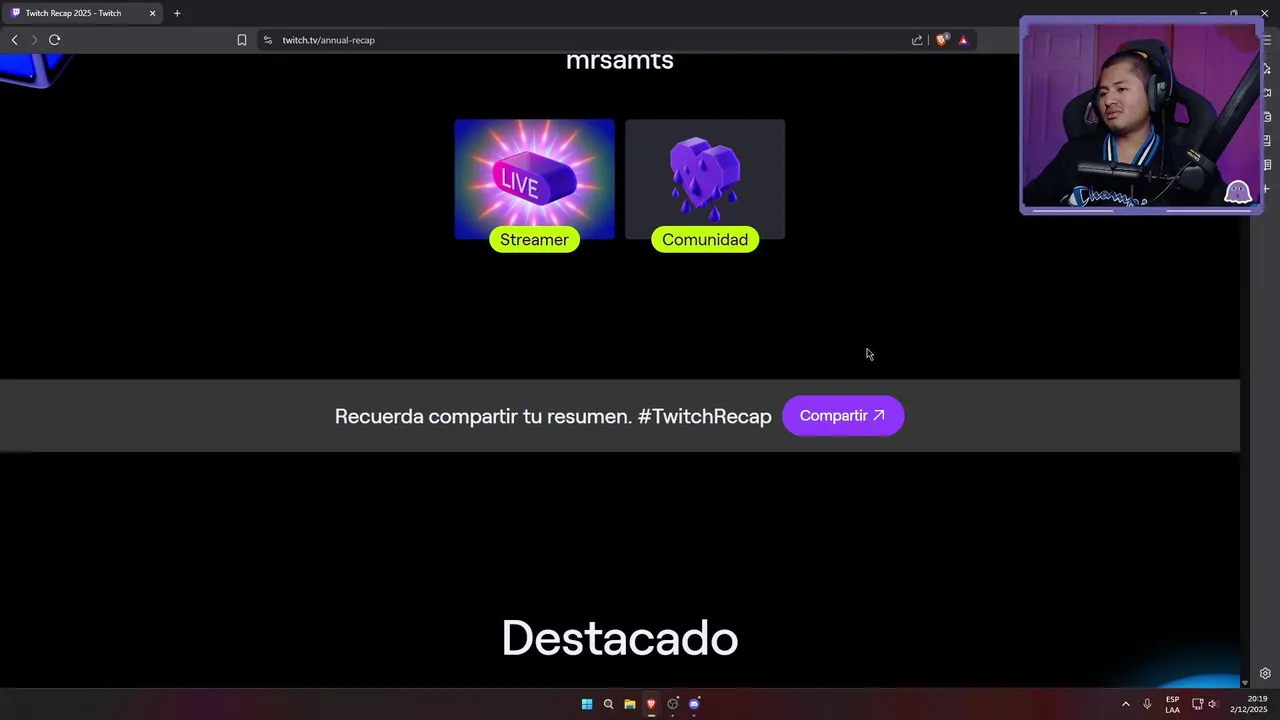Show hidden system tray icons
The height and width of the screenshot is (720, 1280).
[1125, 704]
